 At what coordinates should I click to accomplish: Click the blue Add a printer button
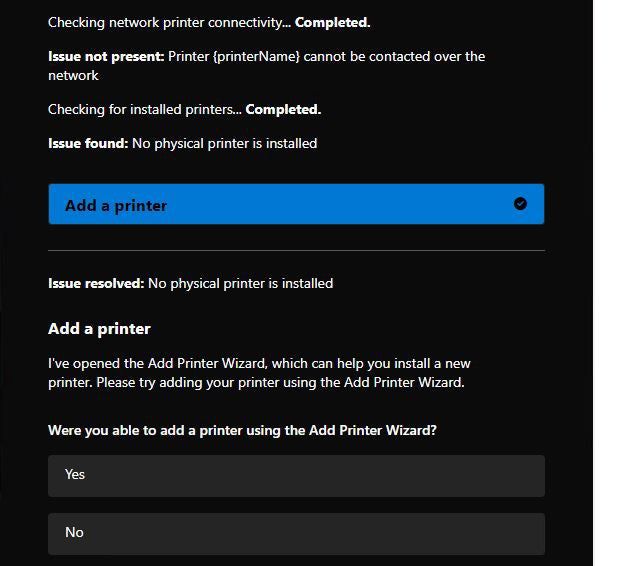pyautogui.click(x=296, y=204)
